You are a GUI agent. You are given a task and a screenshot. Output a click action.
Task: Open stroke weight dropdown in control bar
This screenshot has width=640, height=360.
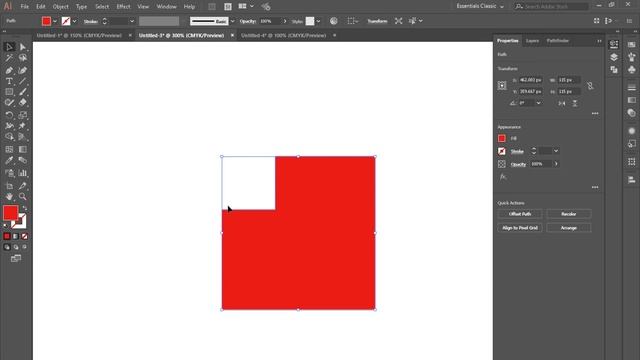pos(131,21)
